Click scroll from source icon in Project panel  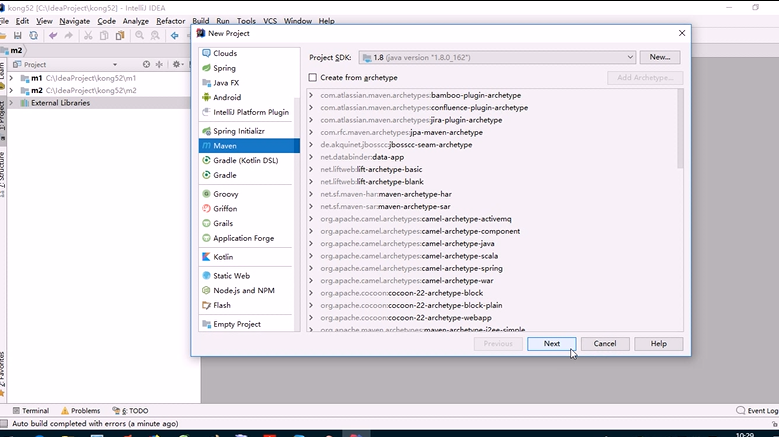coord(146,65)
